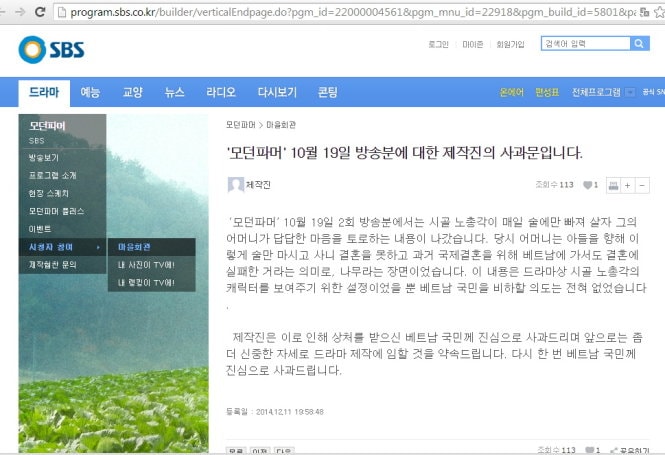Open the 예능 tab

point(90,92)
